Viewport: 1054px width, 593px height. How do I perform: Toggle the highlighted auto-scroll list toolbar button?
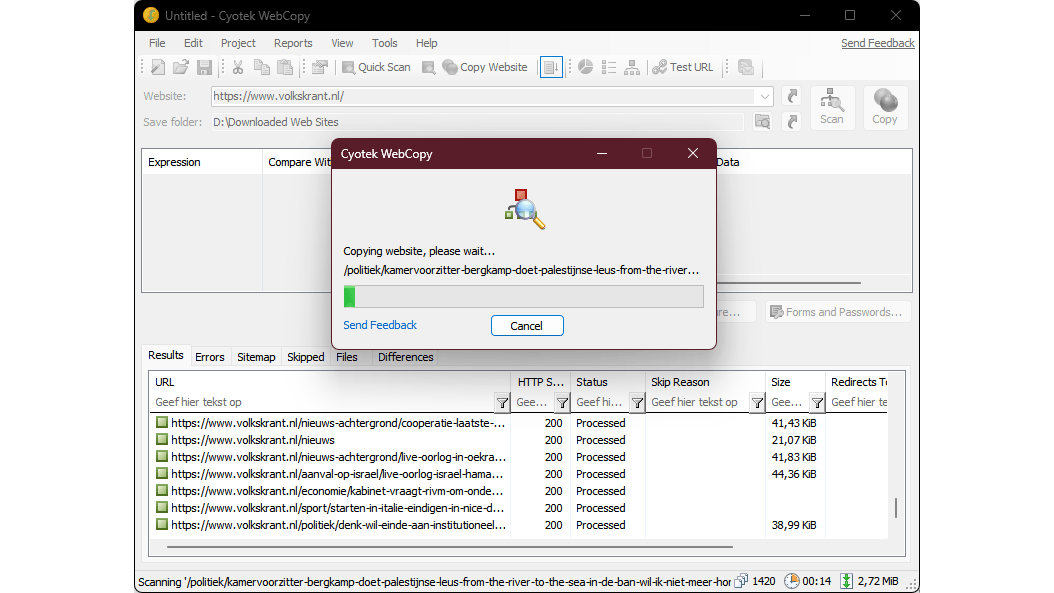pyautogui.click(x=551, y=67)
